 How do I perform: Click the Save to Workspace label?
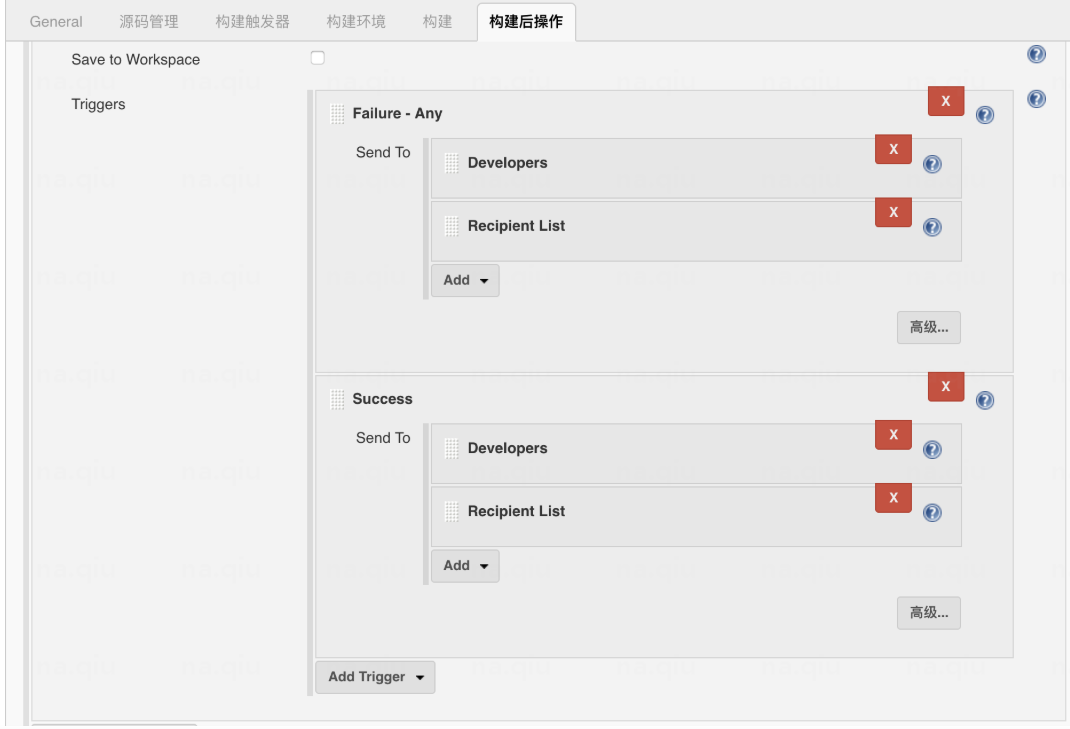[x=136, y=59]
